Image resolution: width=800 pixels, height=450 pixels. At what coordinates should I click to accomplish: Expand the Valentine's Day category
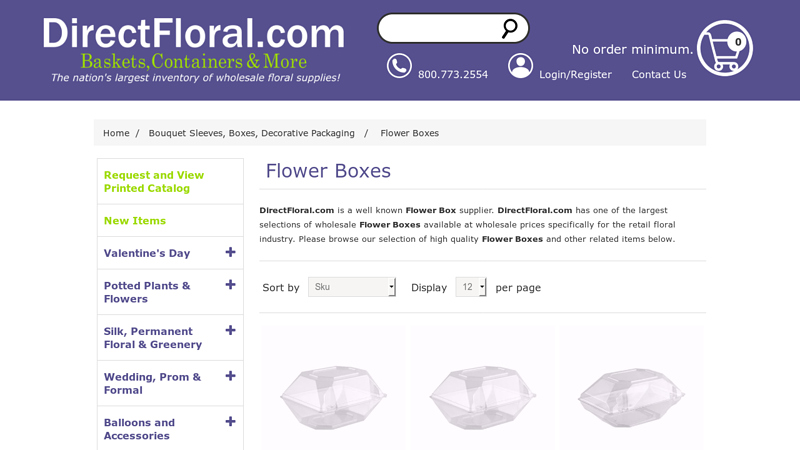coord(231,252)
